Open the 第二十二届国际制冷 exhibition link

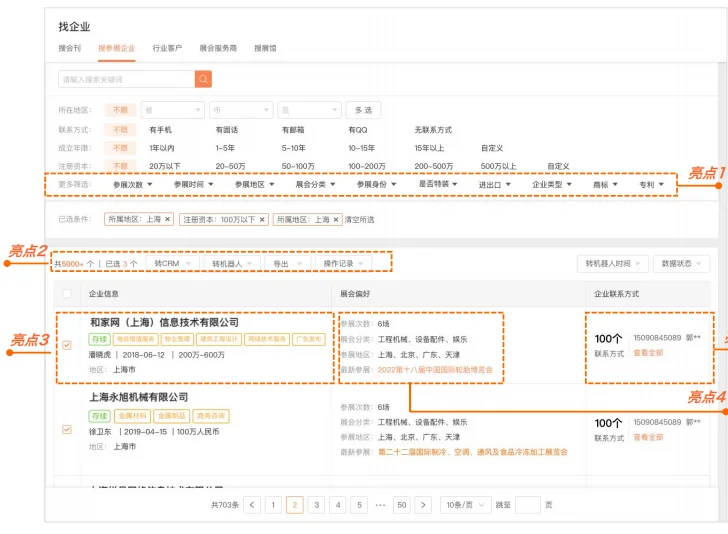tap(473, 452)
